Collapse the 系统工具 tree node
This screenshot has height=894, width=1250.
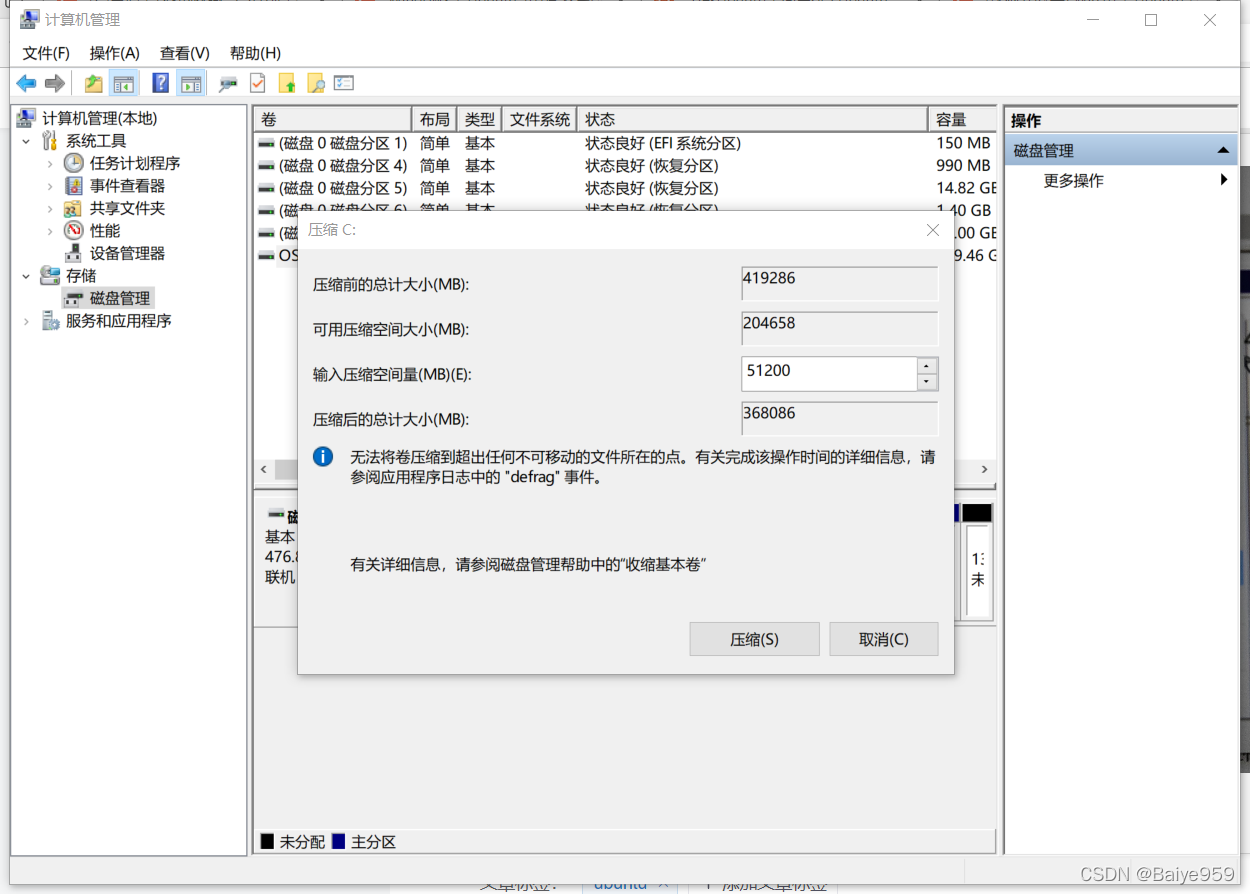click(27, 141)
